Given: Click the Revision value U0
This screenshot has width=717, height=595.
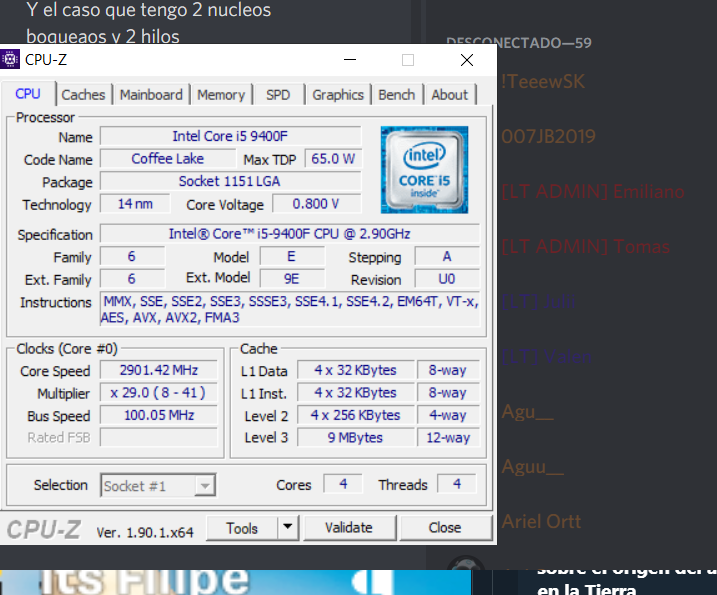Looking at the screenshot, I should (x=447, y=279).
